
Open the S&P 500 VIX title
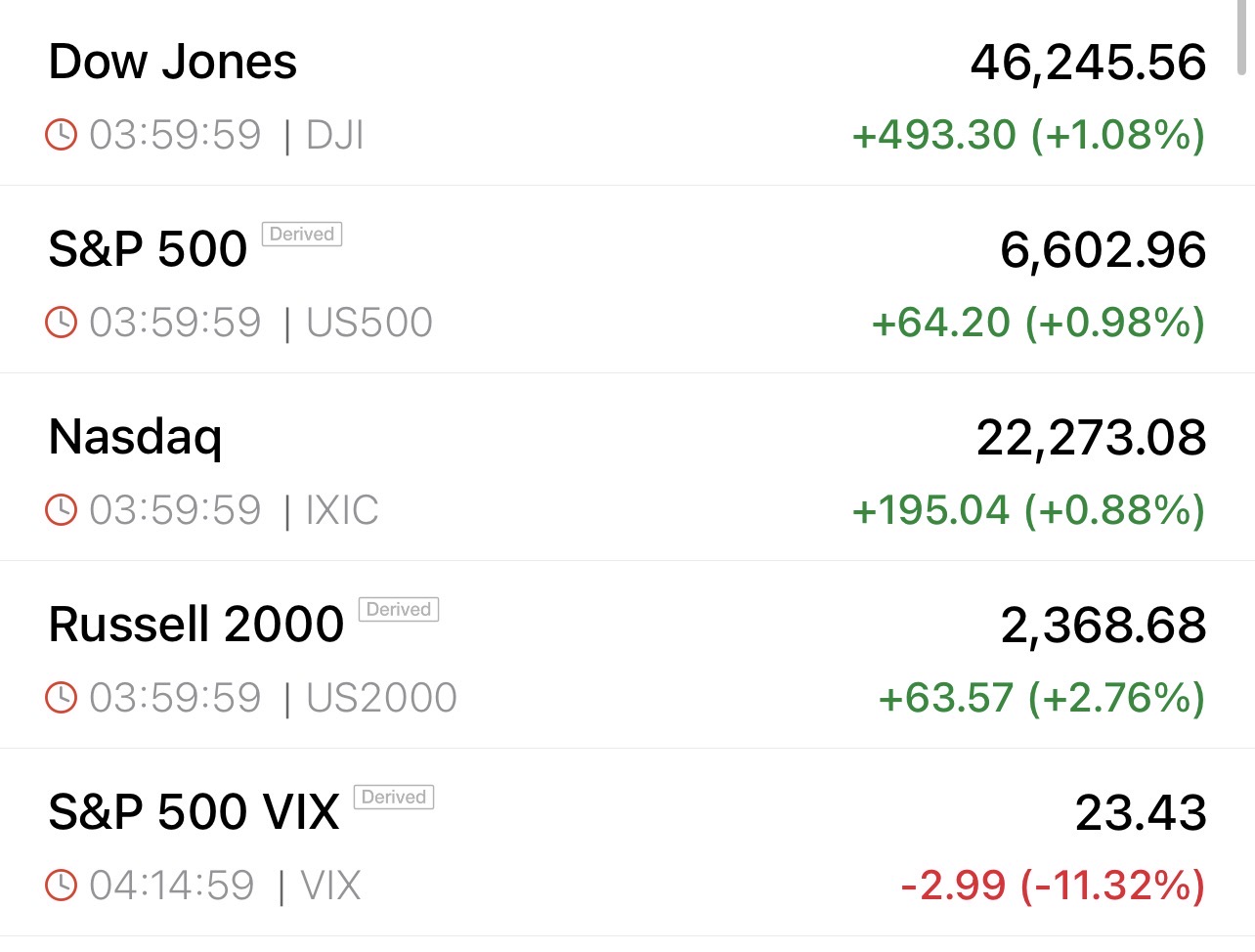194,811
